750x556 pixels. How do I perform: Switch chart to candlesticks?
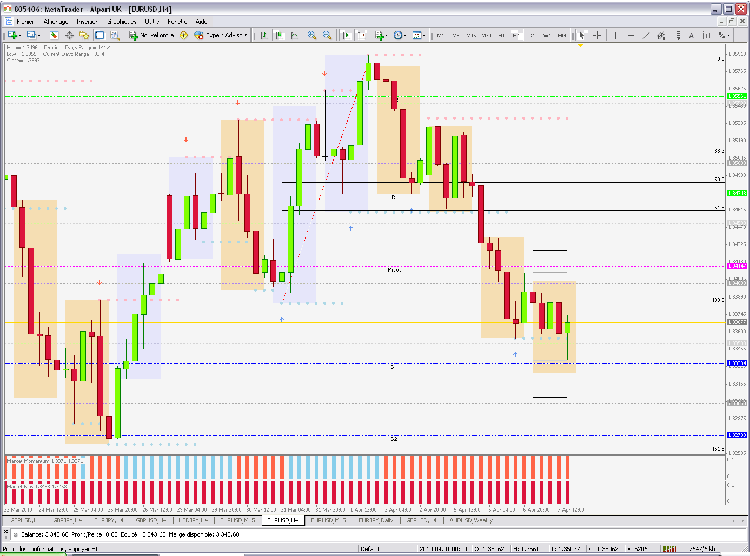(279, 35)
